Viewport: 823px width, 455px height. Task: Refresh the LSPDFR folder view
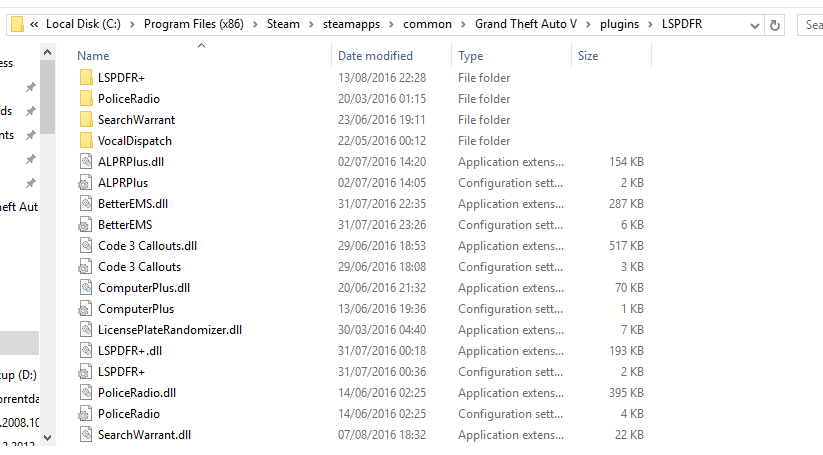(x=775, y=25)
